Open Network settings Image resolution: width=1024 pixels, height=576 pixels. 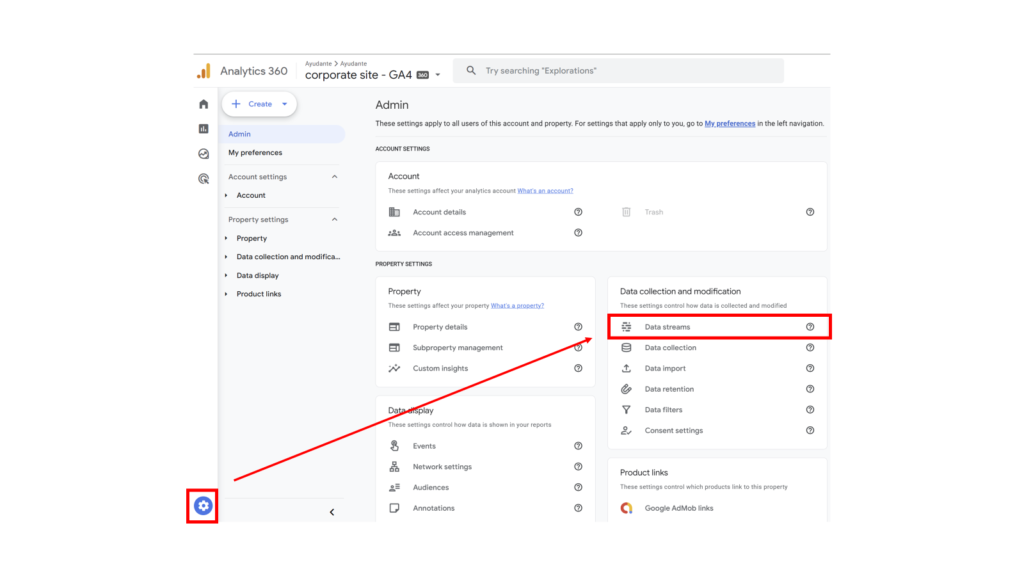pos(442,467)
